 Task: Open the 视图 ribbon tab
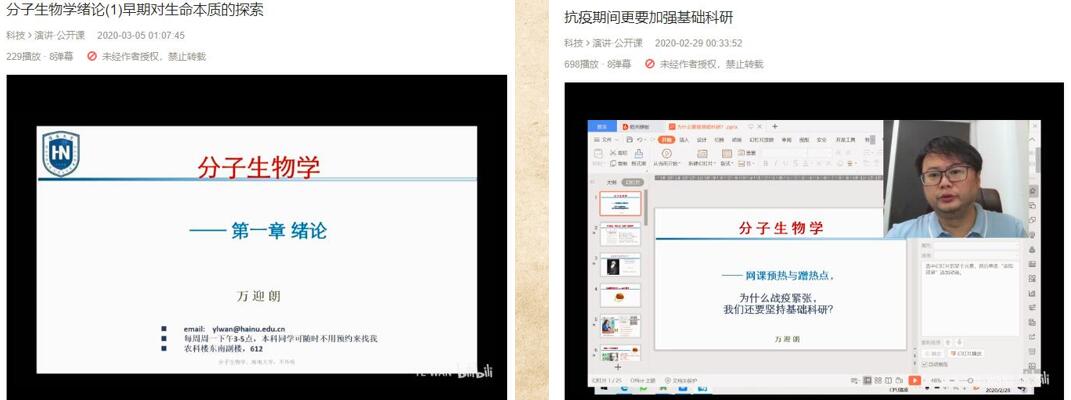coord(804,139)
